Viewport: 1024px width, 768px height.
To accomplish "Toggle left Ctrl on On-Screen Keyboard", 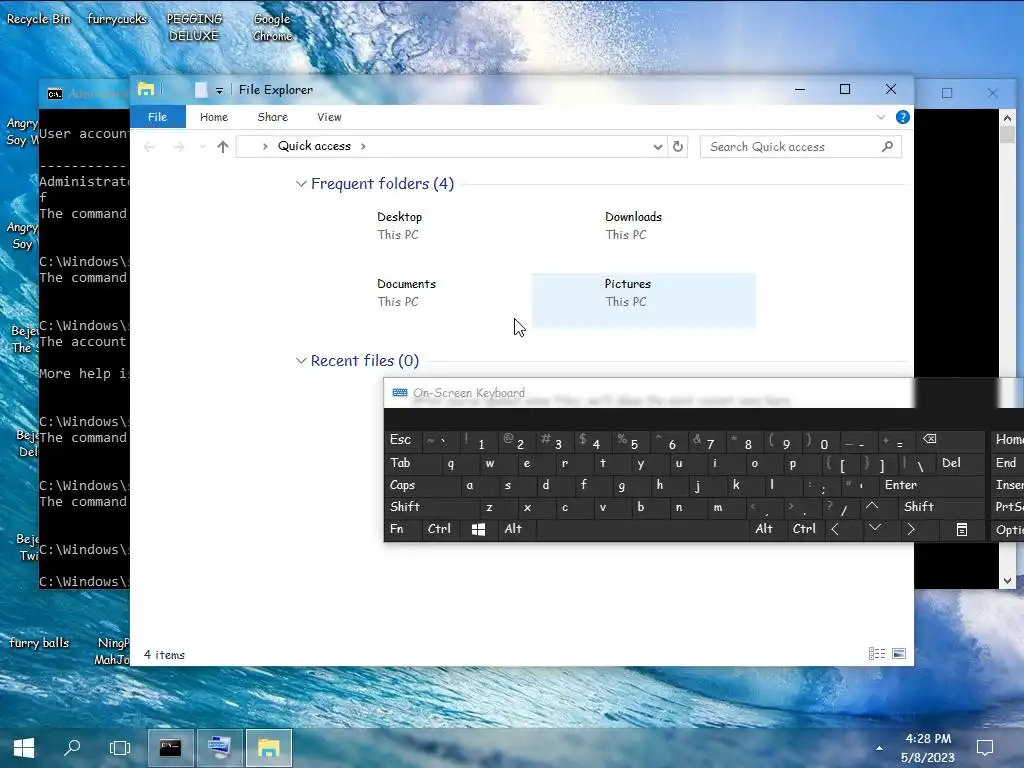I will pyautogui.click(x=439, y=528).
